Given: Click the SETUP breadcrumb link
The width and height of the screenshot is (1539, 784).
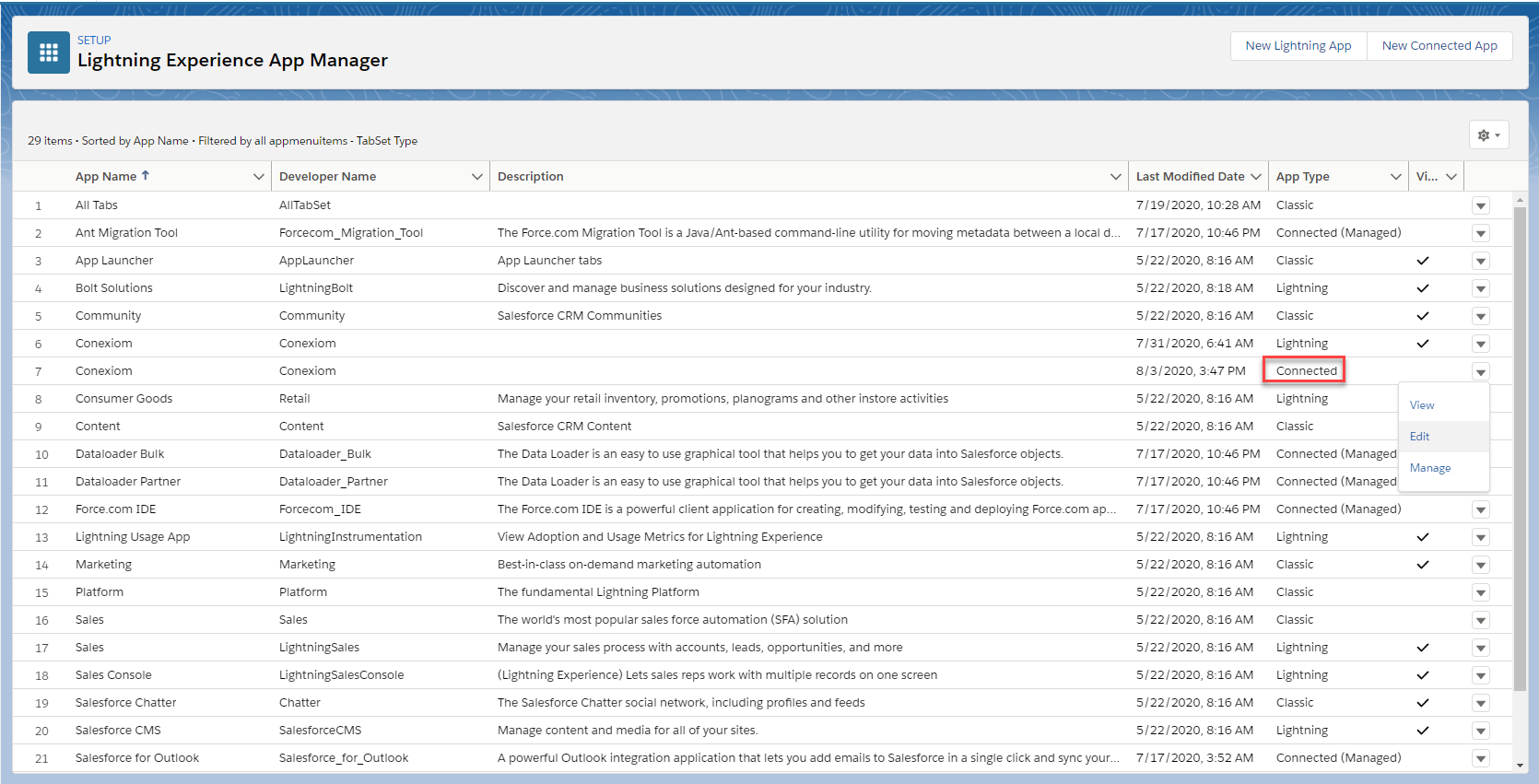Looking at the screenshot, I should pyautogui.click(x=94, y=41).
